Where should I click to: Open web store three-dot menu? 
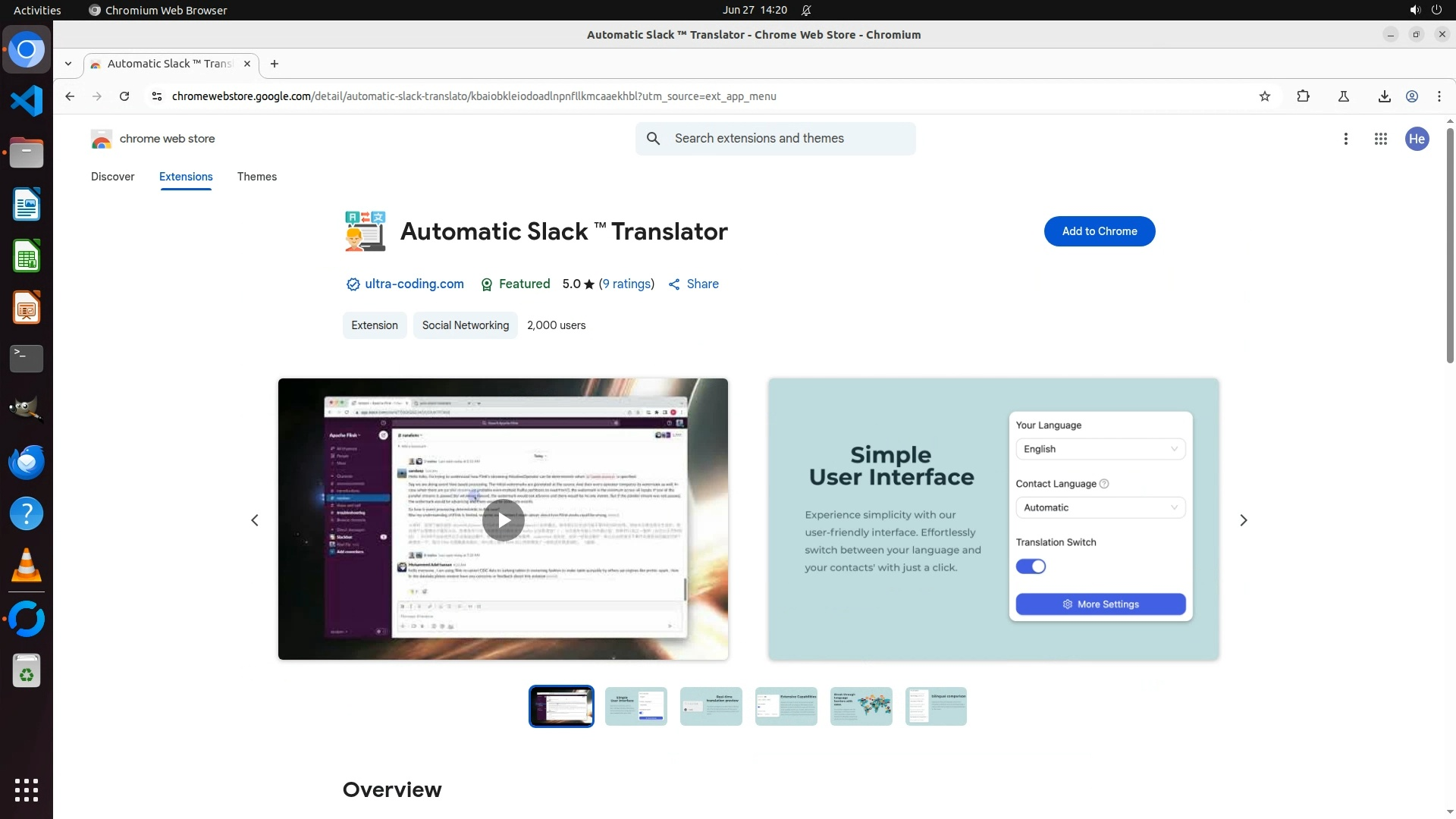1345,139
